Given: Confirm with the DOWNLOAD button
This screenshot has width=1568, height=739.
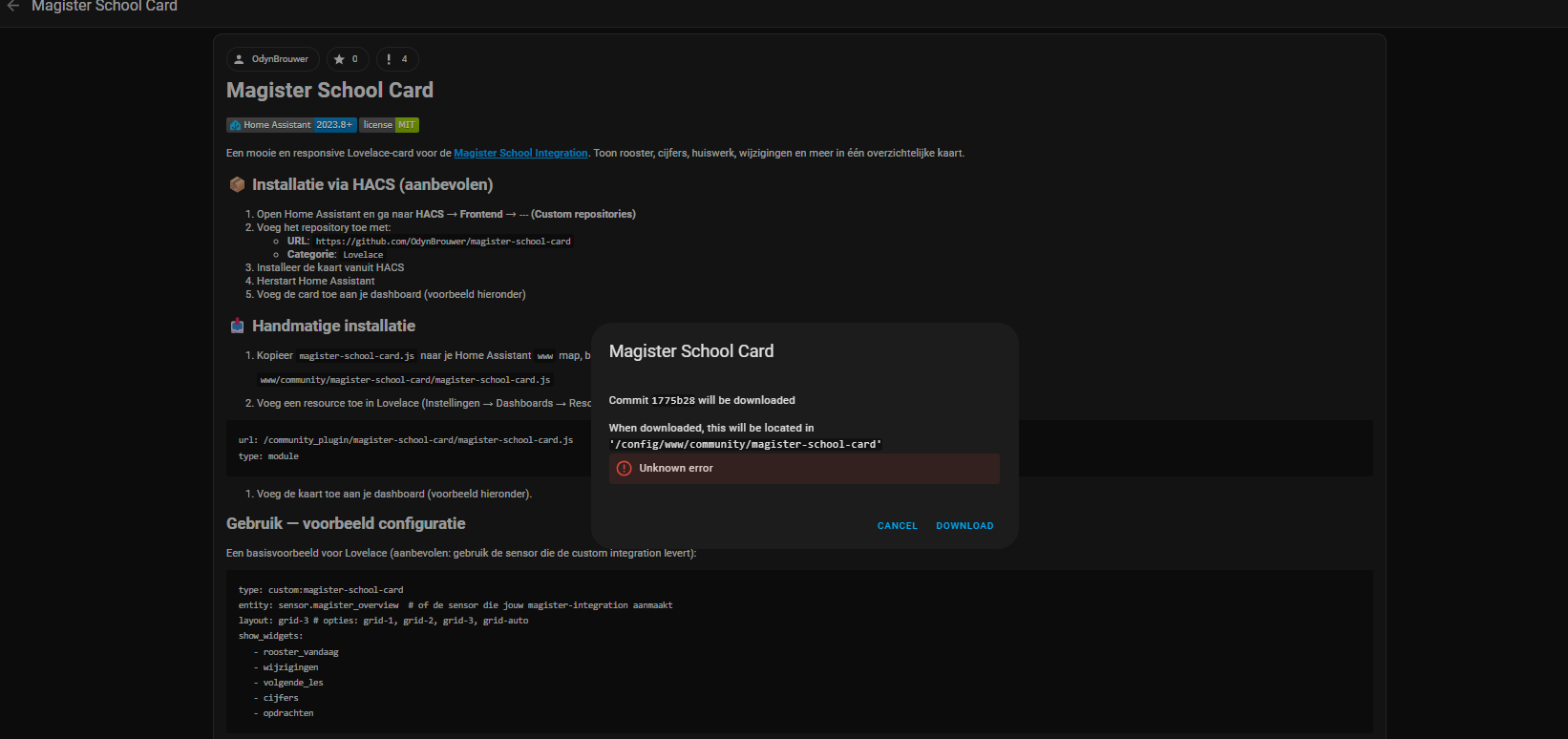Looking at the screenshot, I should [x=964, y=526].
